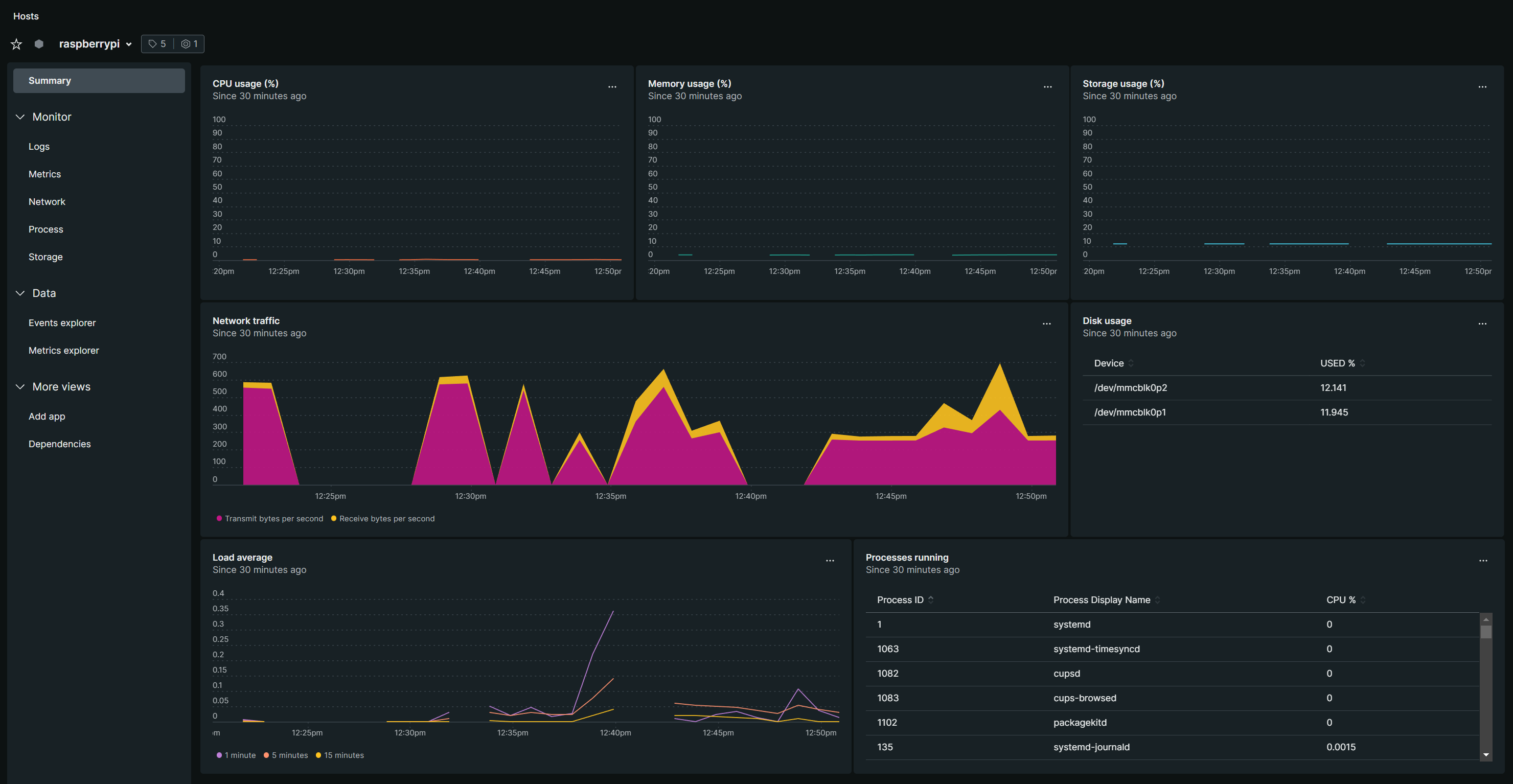The width and height of the screenshot is (1513, 784).
Task: Click the Storage usage (%) chart title
Action: tap(1123, 84)
